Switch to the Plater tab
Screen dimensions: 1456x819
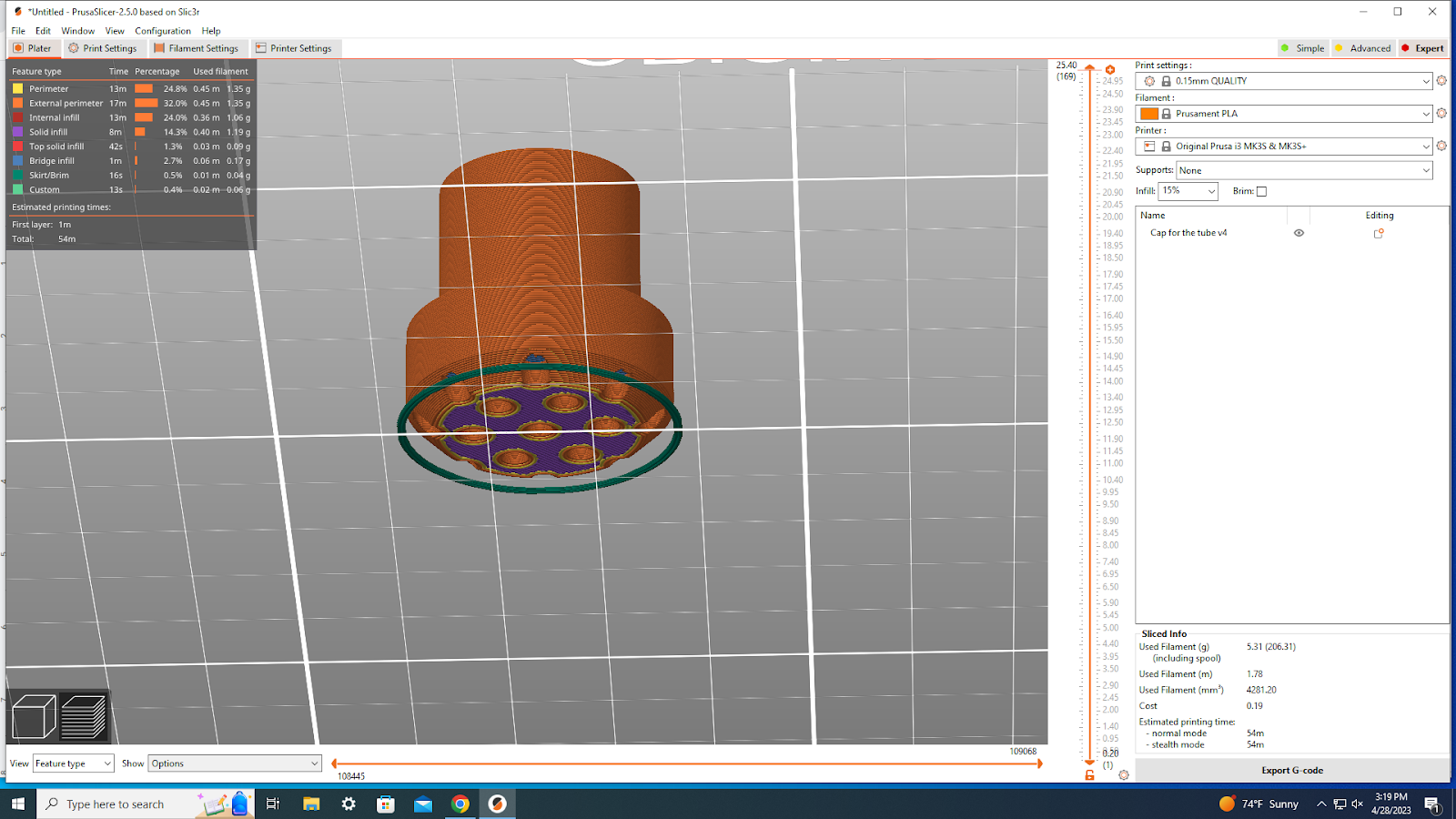pos(33,48)
